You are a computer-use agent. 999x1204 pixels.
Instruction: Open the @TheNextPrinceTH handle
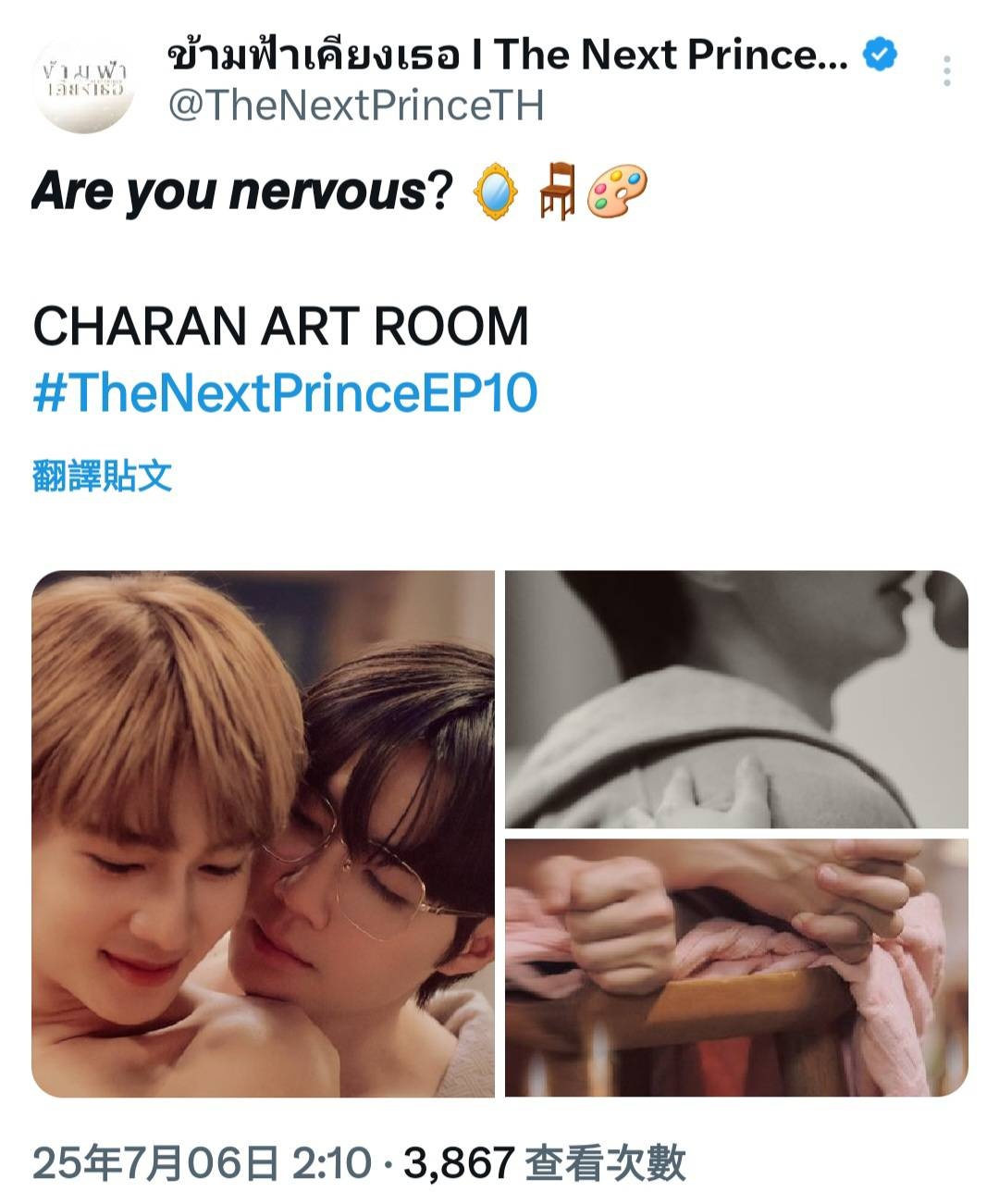356,106
